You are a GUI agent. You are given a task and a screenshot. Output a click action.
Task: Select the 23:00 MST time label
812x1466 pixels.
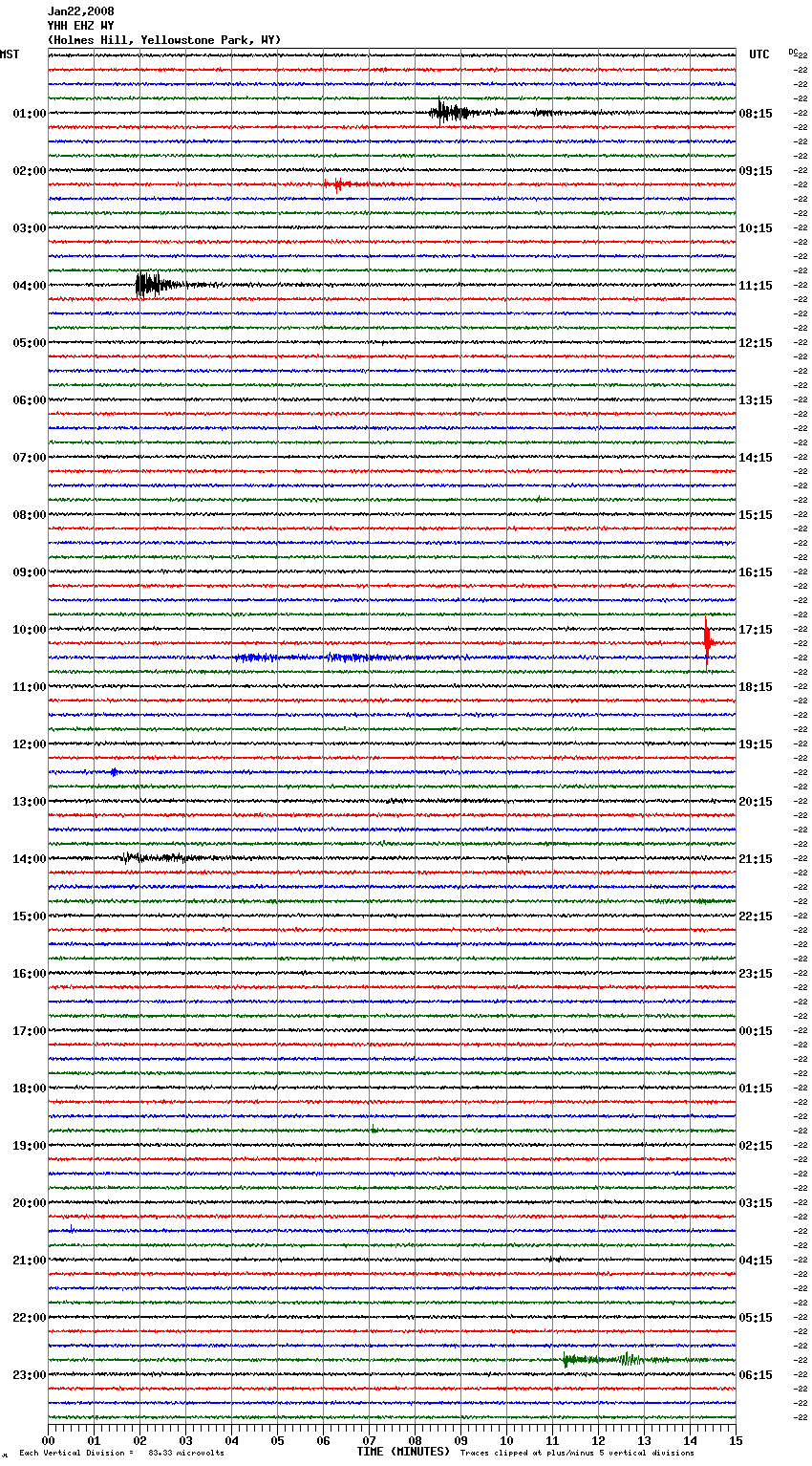point(30,1375)
